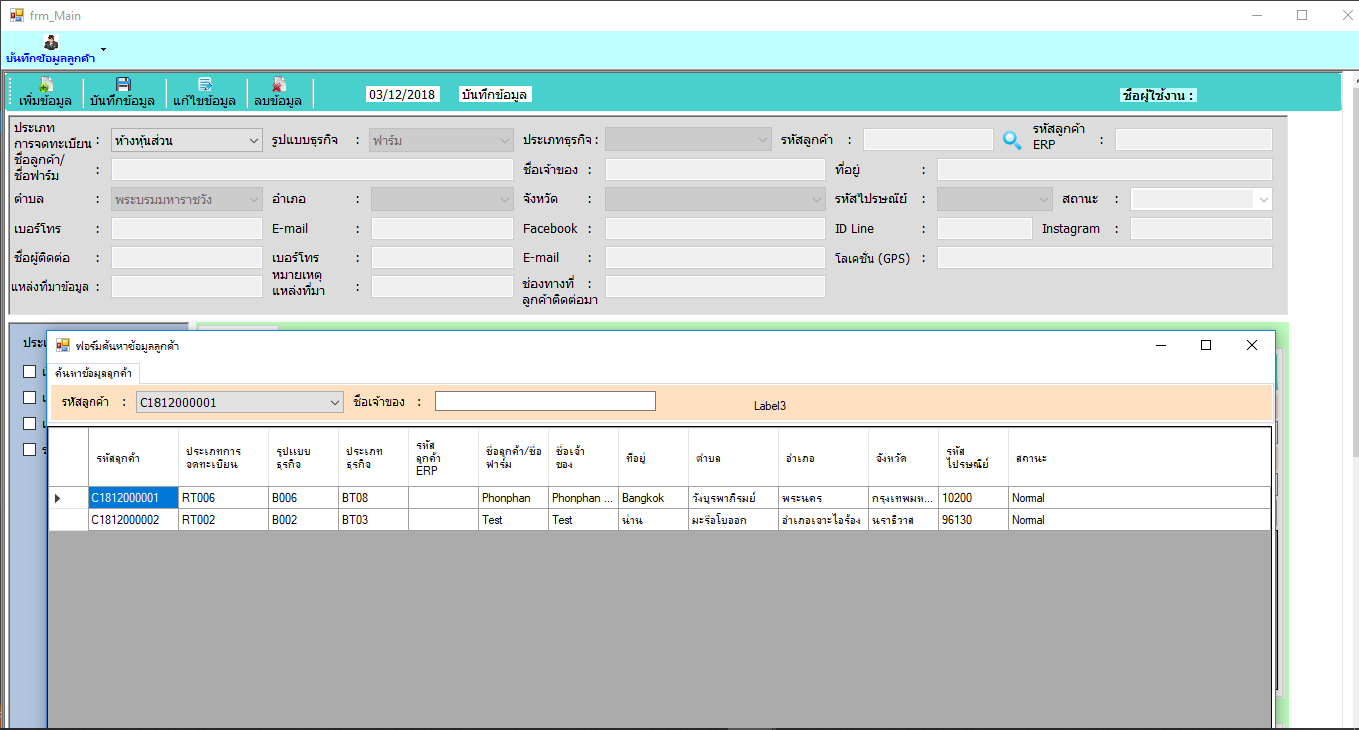Click the แก้ไขข้อมูล (edit data) toolbar icon
1359x730 pixels.
[x=205, y=84]
